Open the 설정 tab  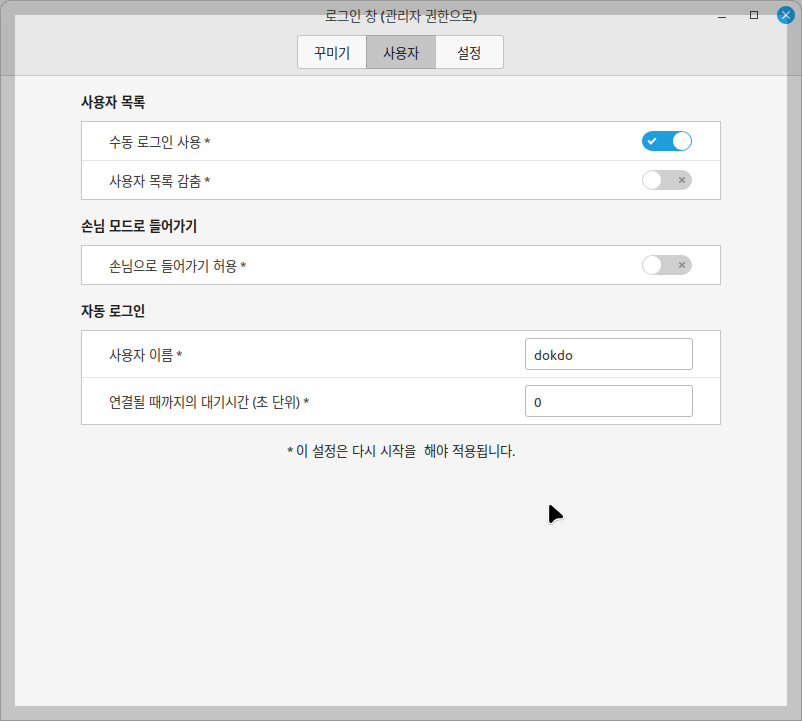pyautogui.click(x=469, y=52)
